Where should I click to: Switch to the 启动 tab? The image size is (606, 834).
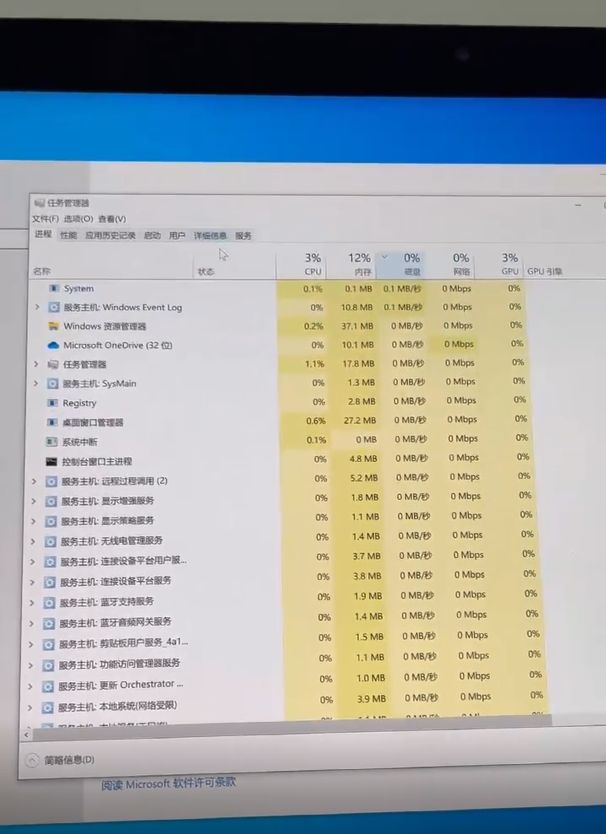tap(152, 236)
